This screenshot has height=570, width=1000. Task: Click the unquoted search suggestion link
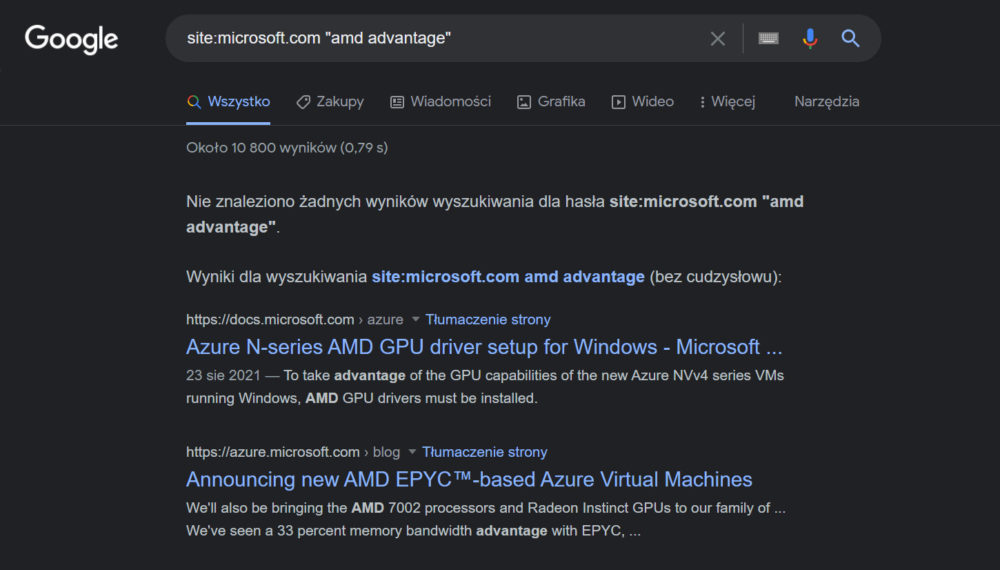pyautogui.click(x=508, y=277)
